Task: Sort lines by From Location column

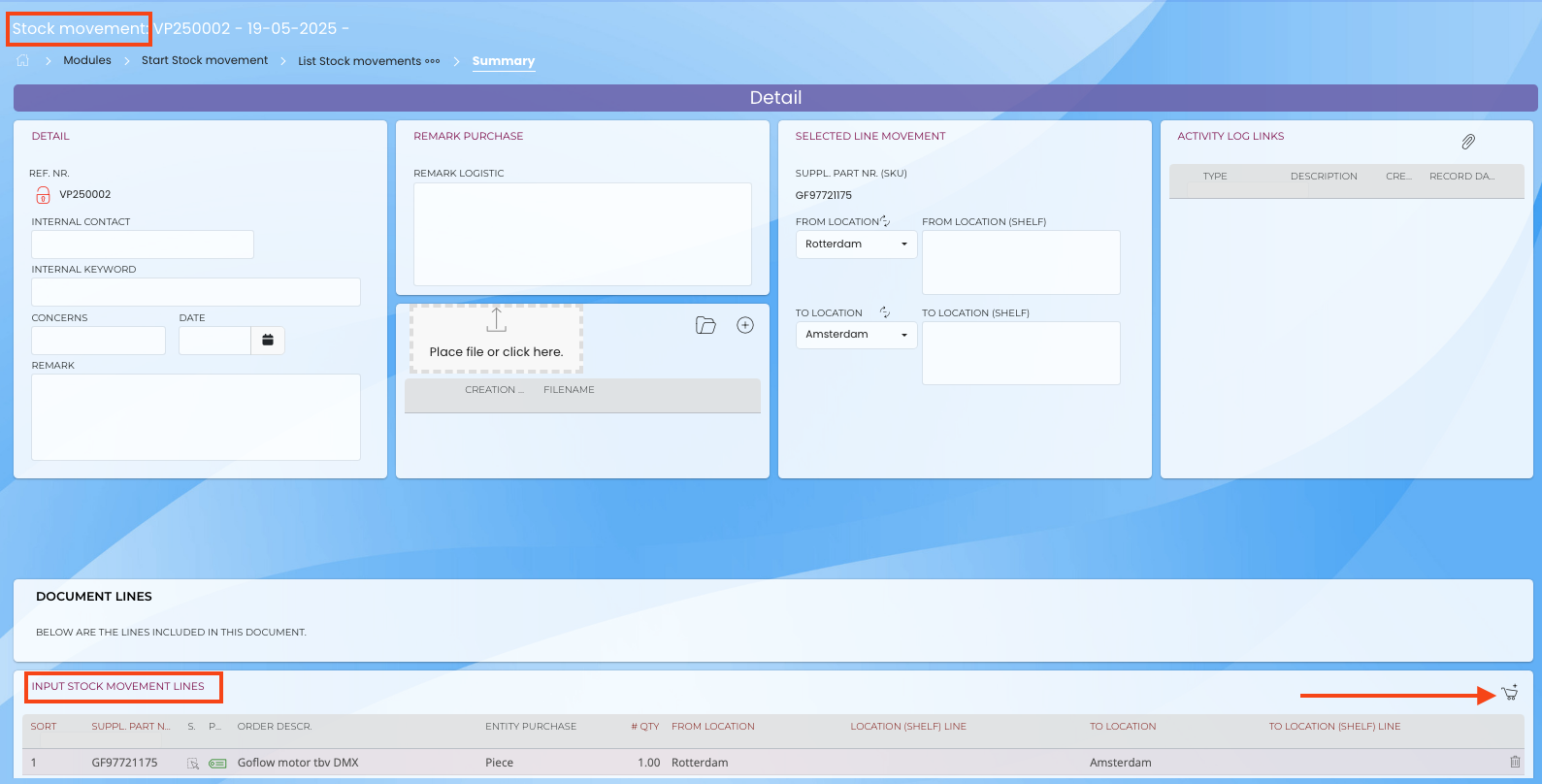Action: tap(713, 727)
